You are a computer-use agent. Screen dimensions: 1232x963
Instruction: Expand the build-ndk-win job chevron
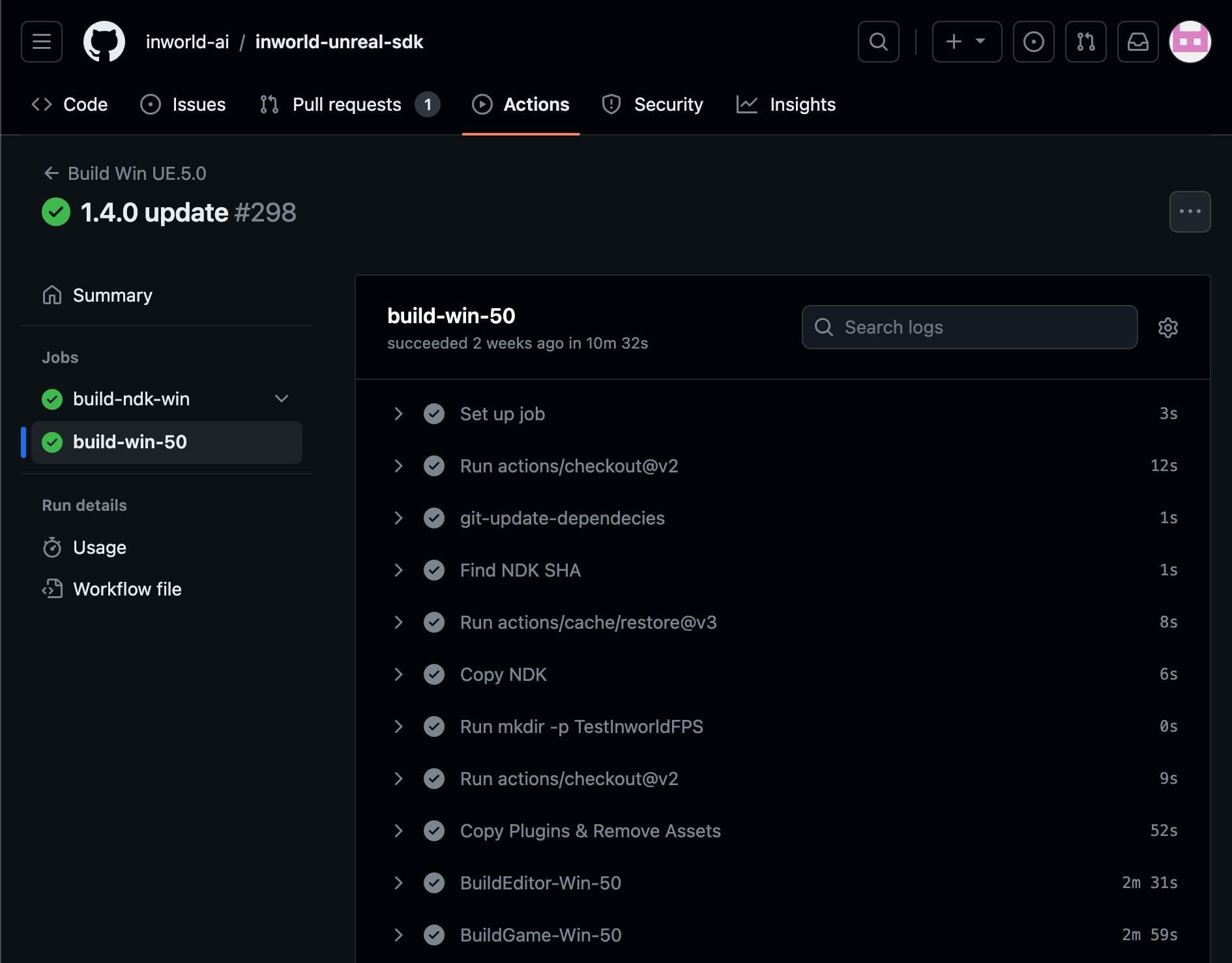pos(282,399)
